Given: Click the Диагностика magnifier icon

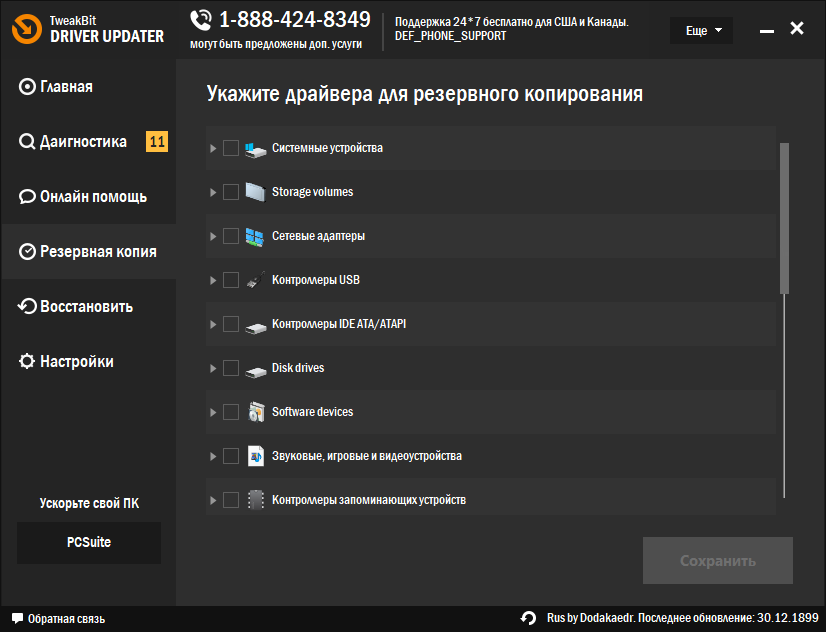Looking at the screenshot, I should point(27,142).
